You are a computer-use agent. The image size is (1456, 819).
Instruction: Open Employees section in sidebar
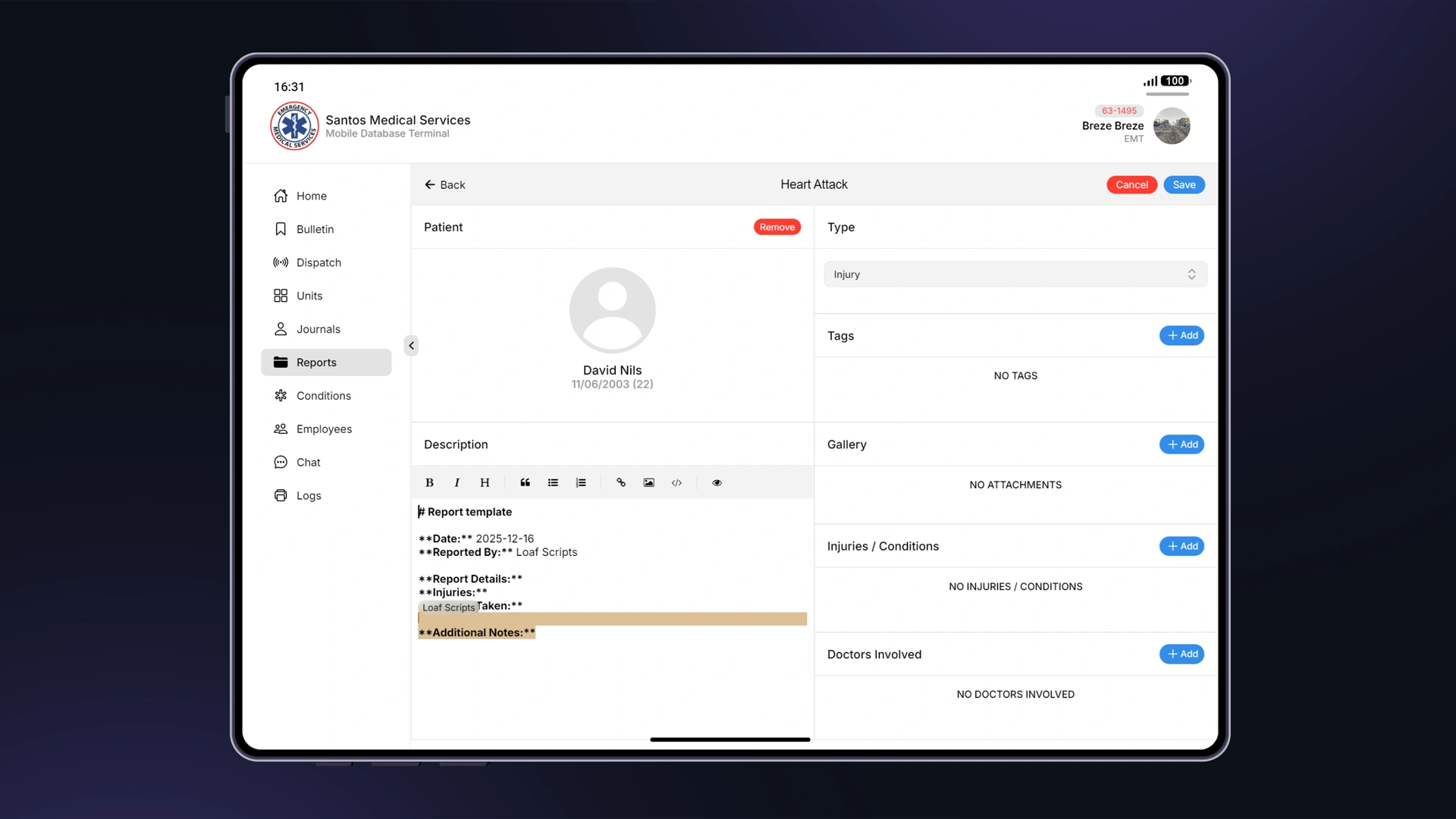324,429
